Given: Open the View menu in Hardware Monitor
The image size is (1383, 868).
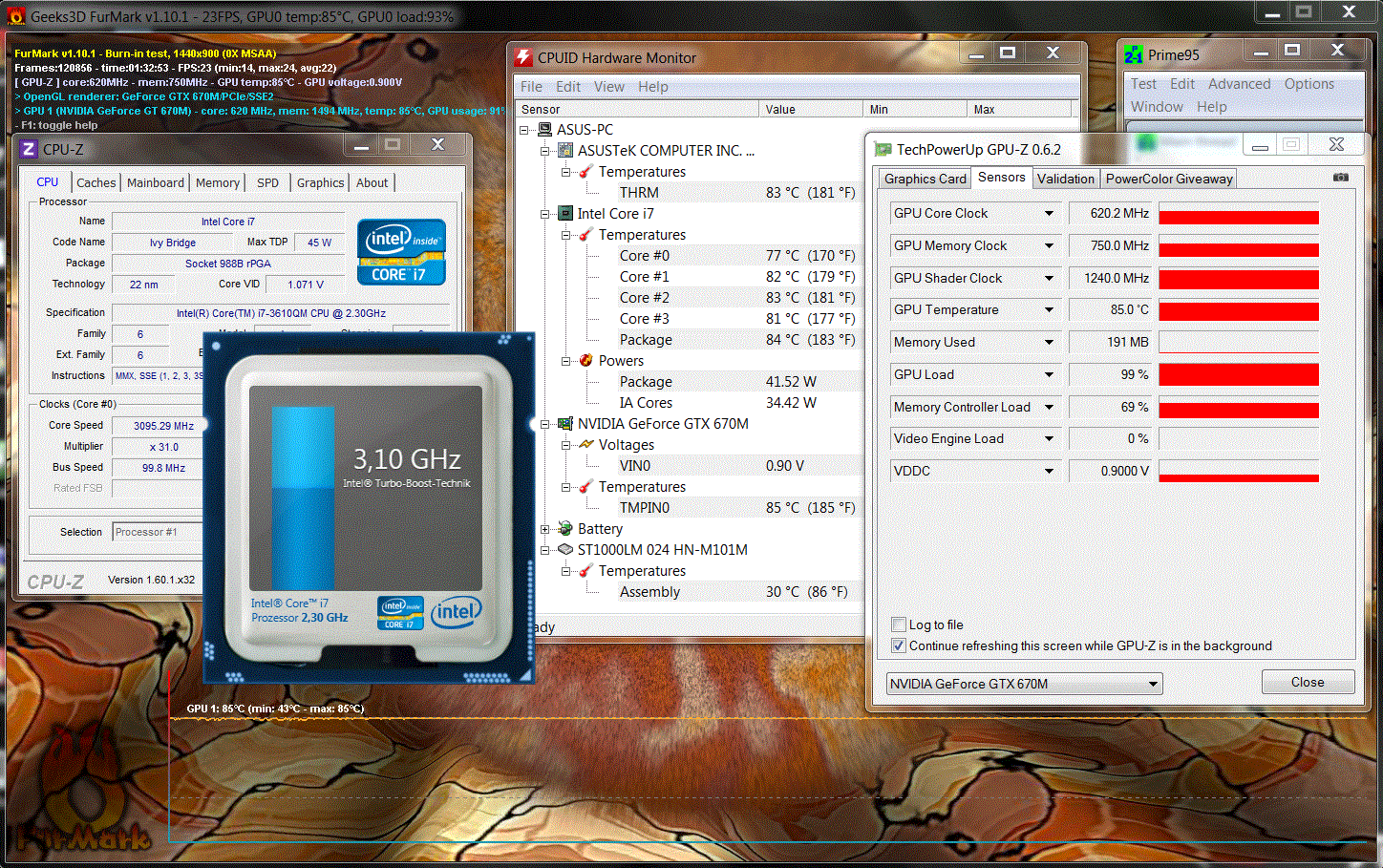Looking at the screenshot, I should pos(608,87).
